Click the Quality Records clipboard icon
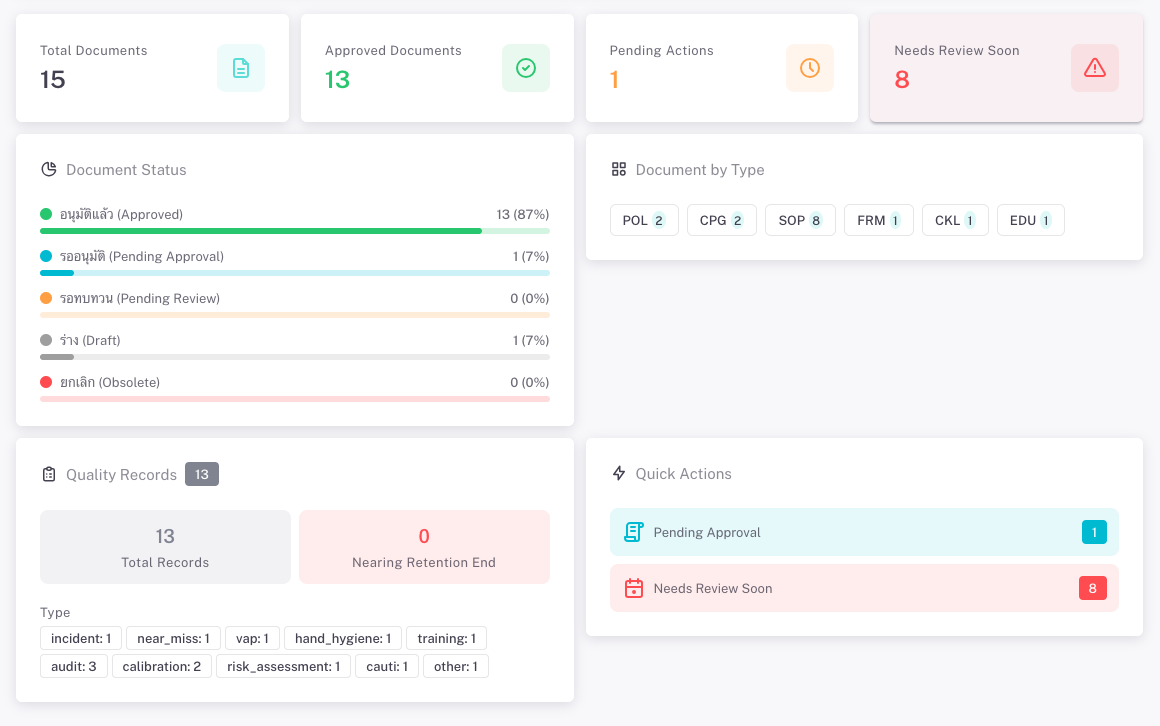1160x726 pixels. [x=49, y=475]
